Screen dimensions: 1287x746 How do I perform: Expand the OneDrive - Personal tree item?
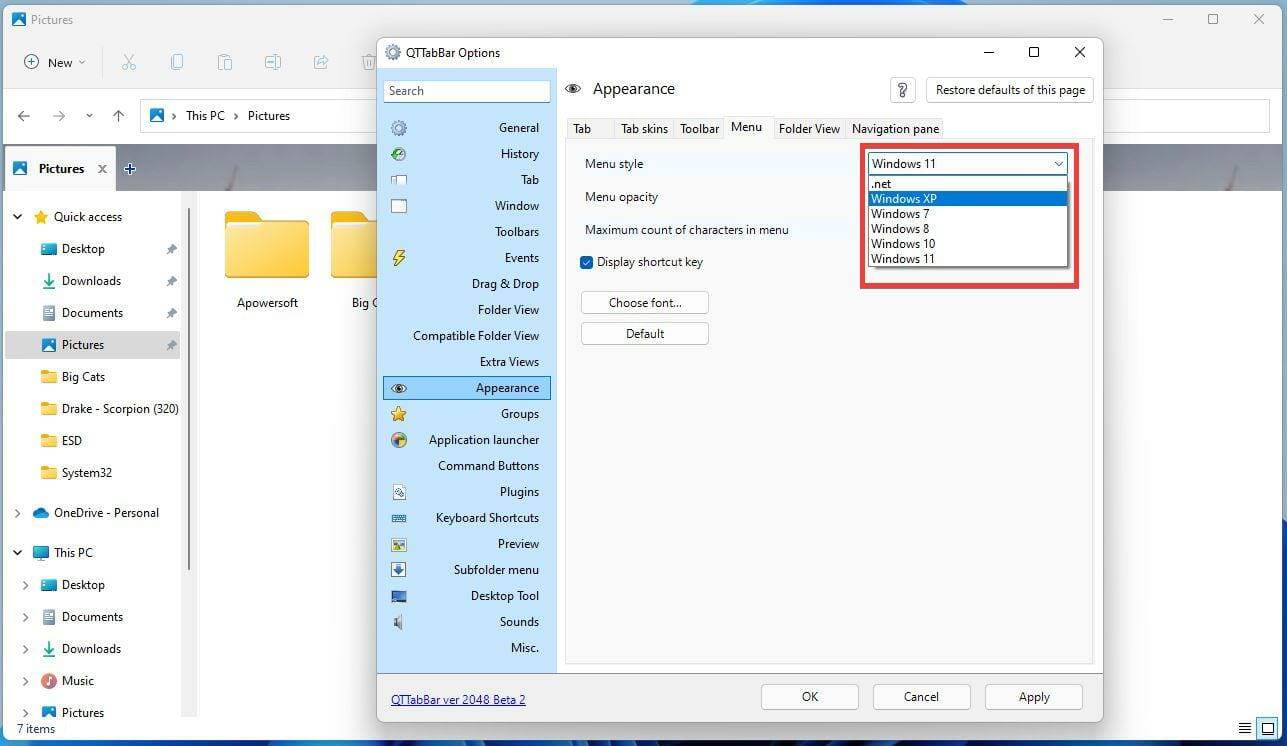[x=17, y=512]
